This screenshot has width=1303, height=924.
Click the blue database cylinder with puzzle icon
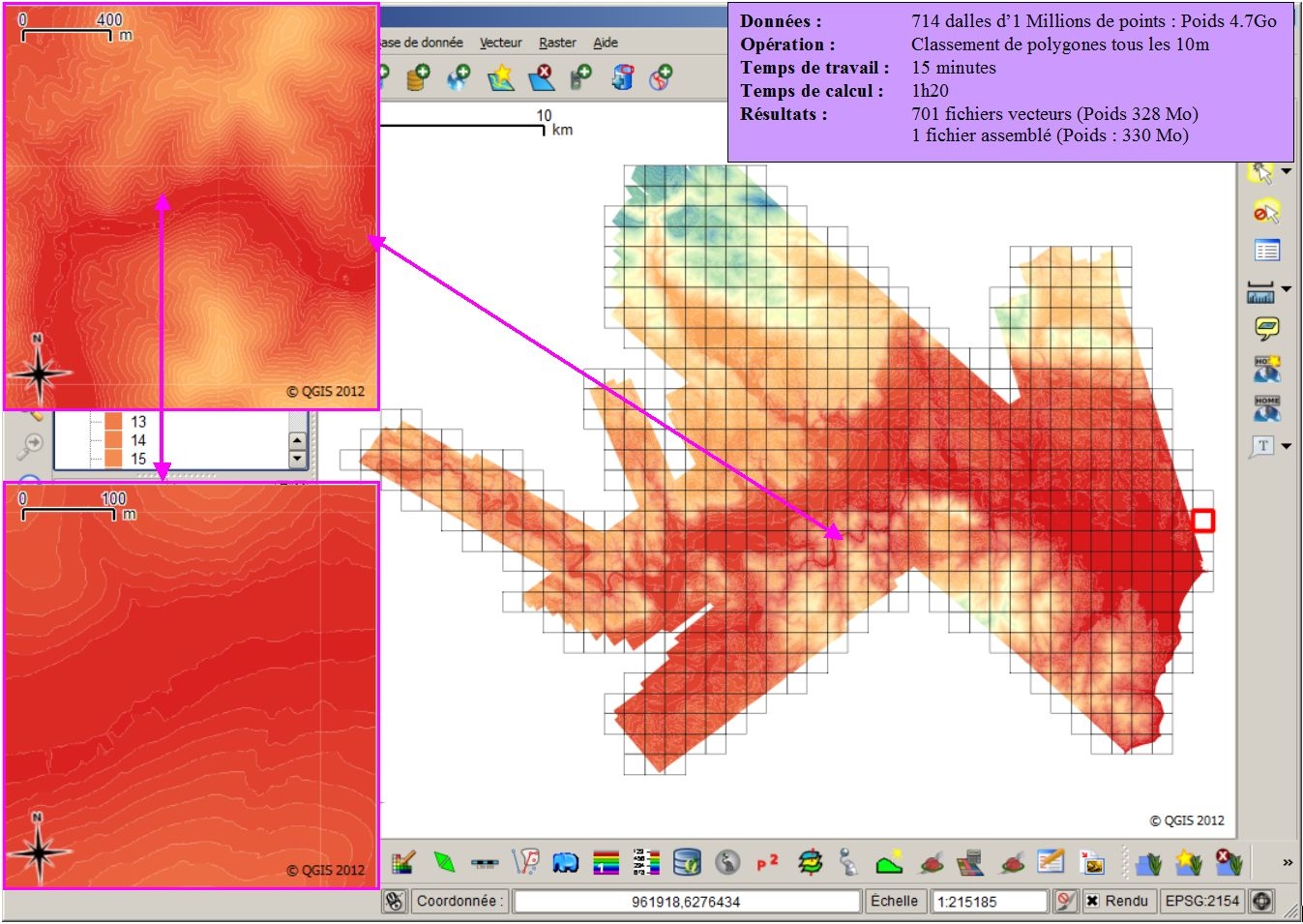point(622,77)
